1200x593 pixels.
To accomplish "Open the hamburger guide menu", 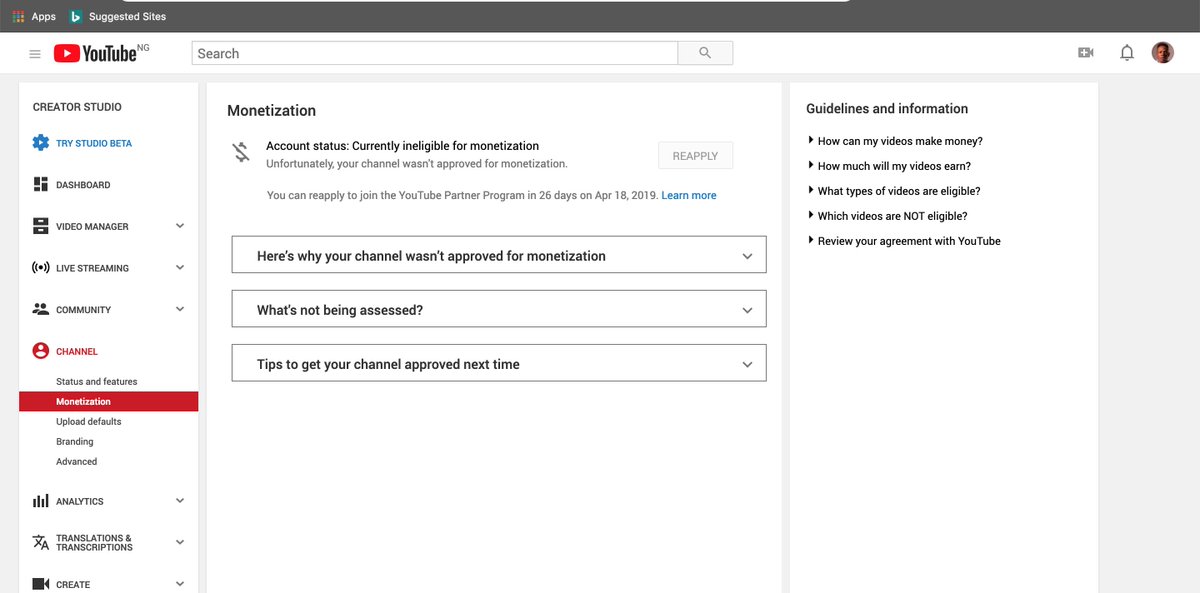I will (x=35, y=54).
